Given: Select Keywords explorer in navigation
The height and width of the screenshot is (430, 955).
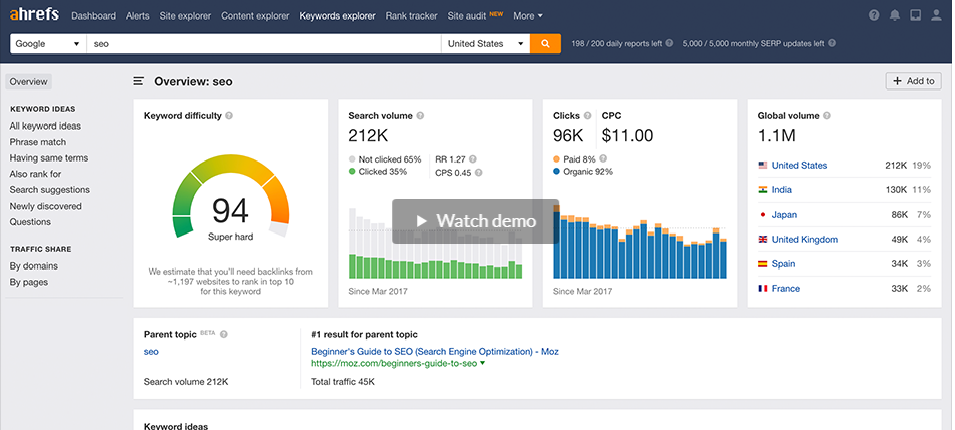Looking at the screenshot, I should tap(337, 16).
